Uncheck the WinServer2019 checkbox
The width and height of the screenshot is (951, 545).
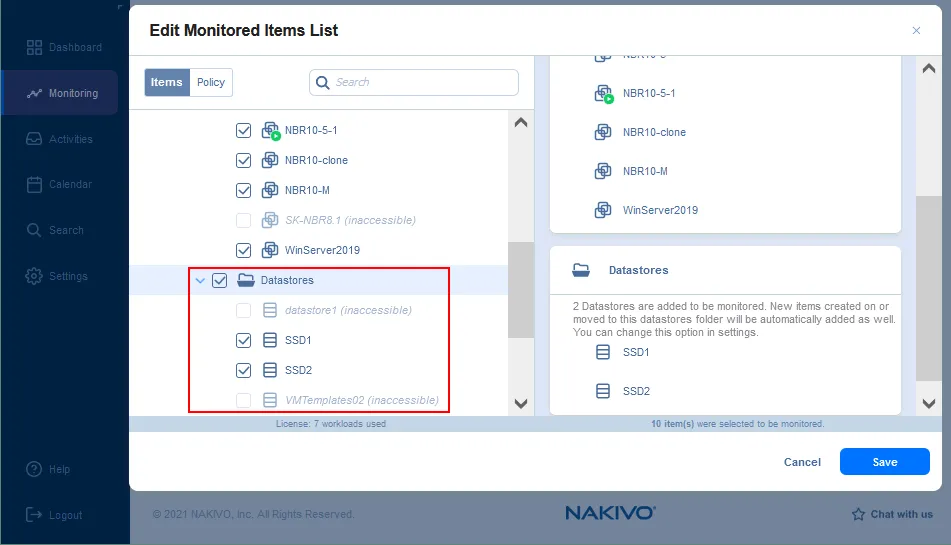[x=243, y=250]
